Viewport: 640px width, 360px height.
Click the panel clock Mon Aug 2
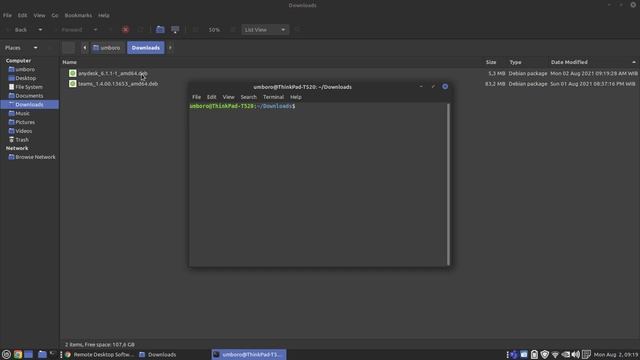[616, 355]
